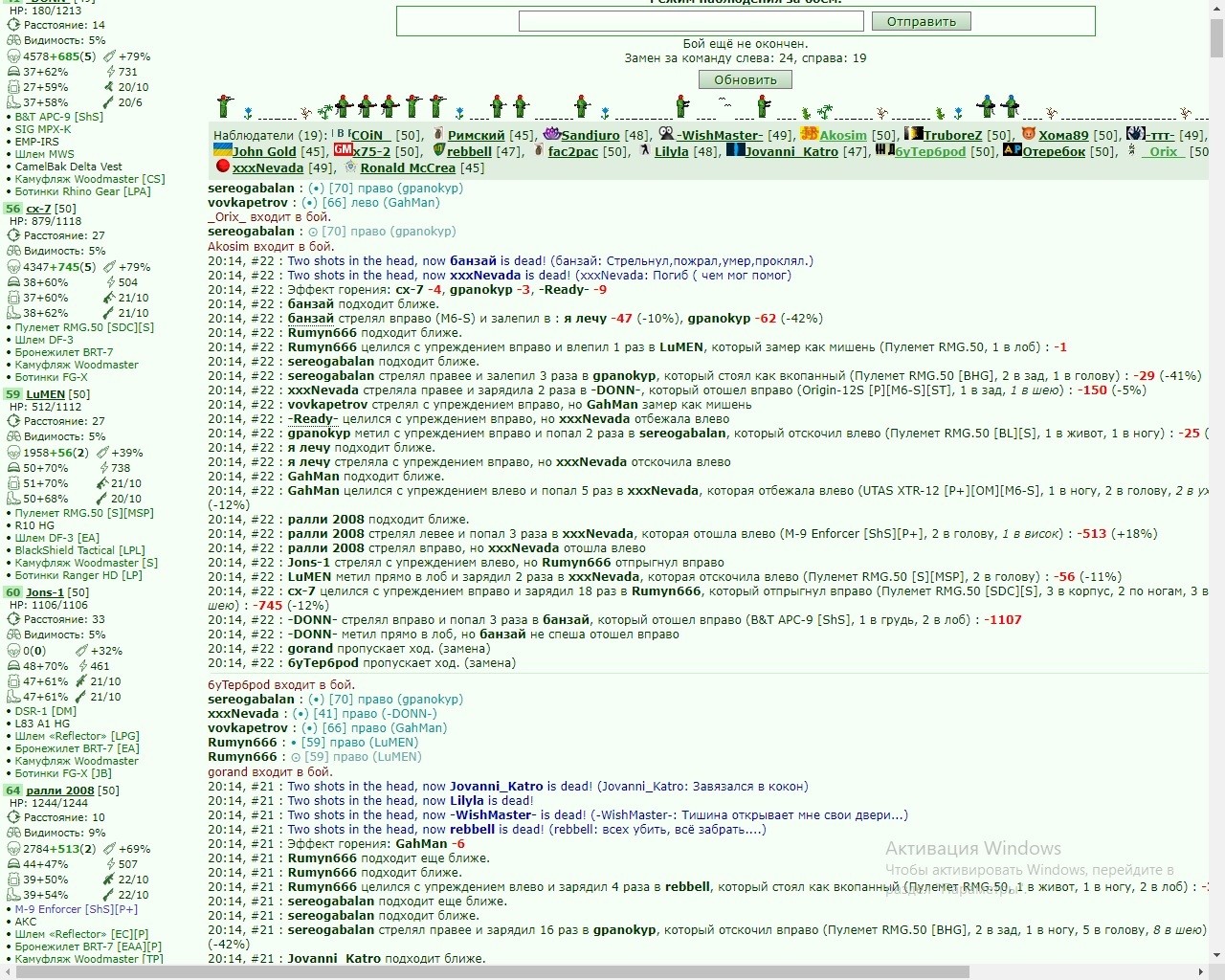The width and height of the screenshot is (1225, 980).
Task: Click the binoculars visibility icon under LuMEN
Action: pyautogui.click(x=13, y=436)
